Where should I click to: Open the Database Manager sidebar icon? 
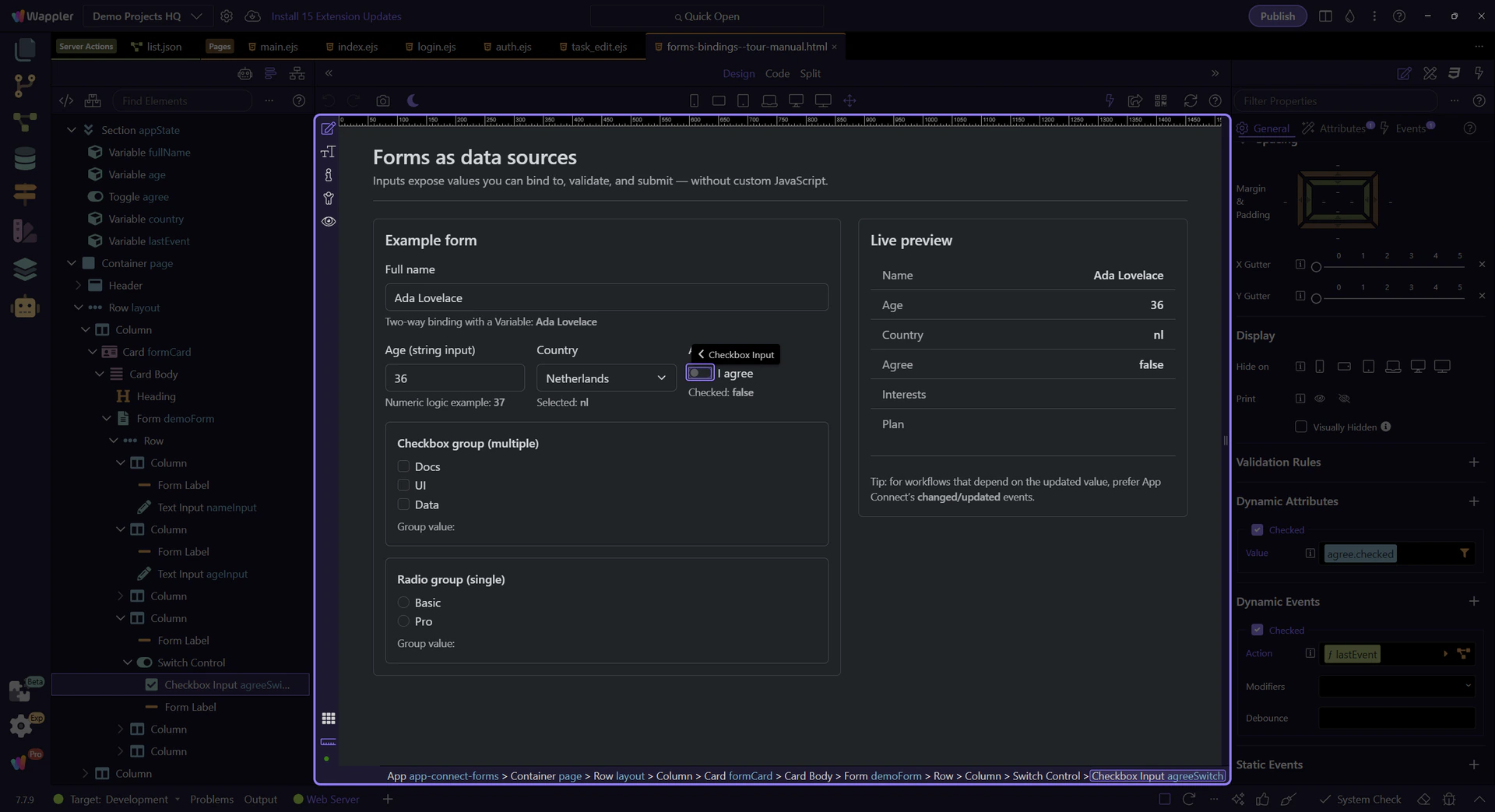25,159
